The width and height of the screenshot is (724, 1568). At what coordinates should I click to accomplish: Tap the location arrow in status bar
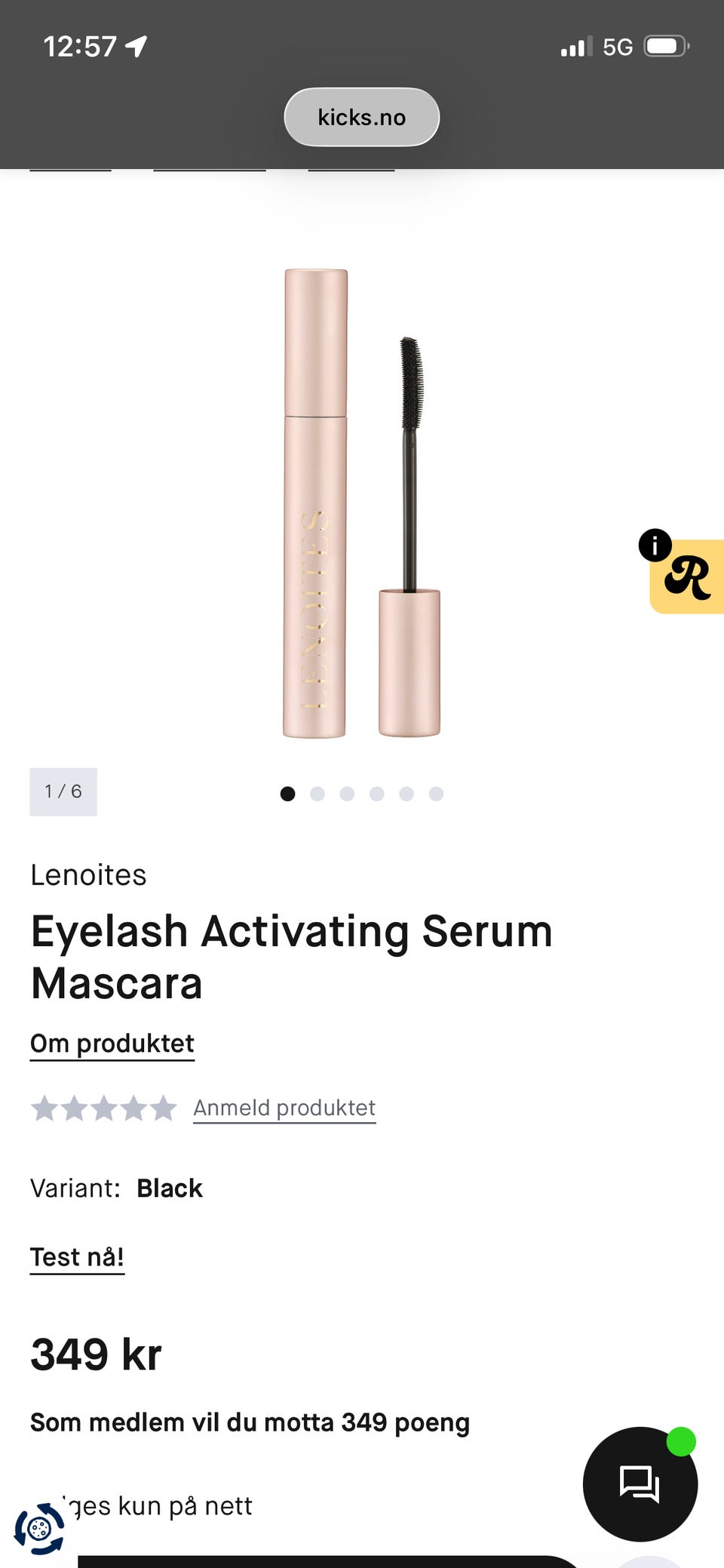coord(137,47)
